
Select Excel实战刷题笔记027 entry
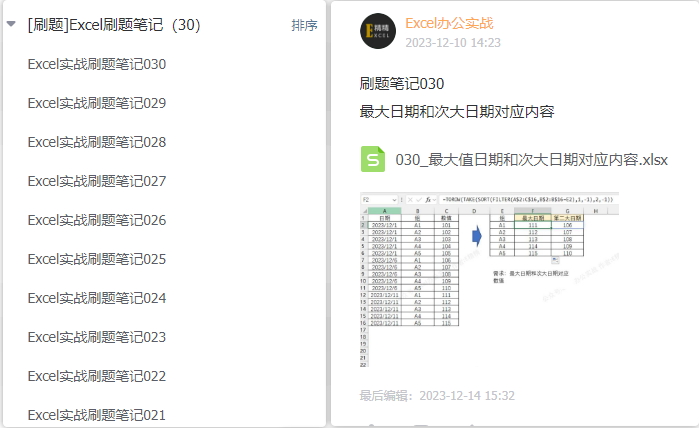point(97,181)
